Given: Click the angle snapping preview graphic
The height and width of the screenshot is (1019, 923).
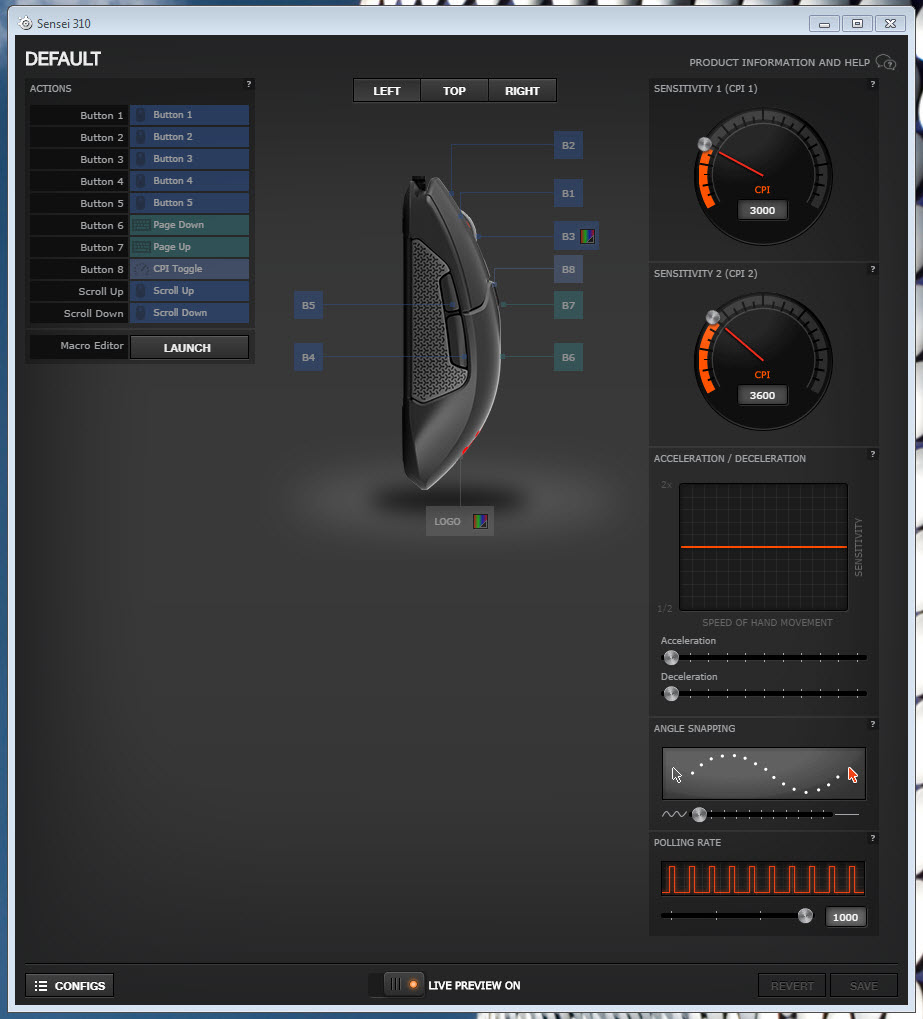Looking at the screenshot, I should pos(764,773).
